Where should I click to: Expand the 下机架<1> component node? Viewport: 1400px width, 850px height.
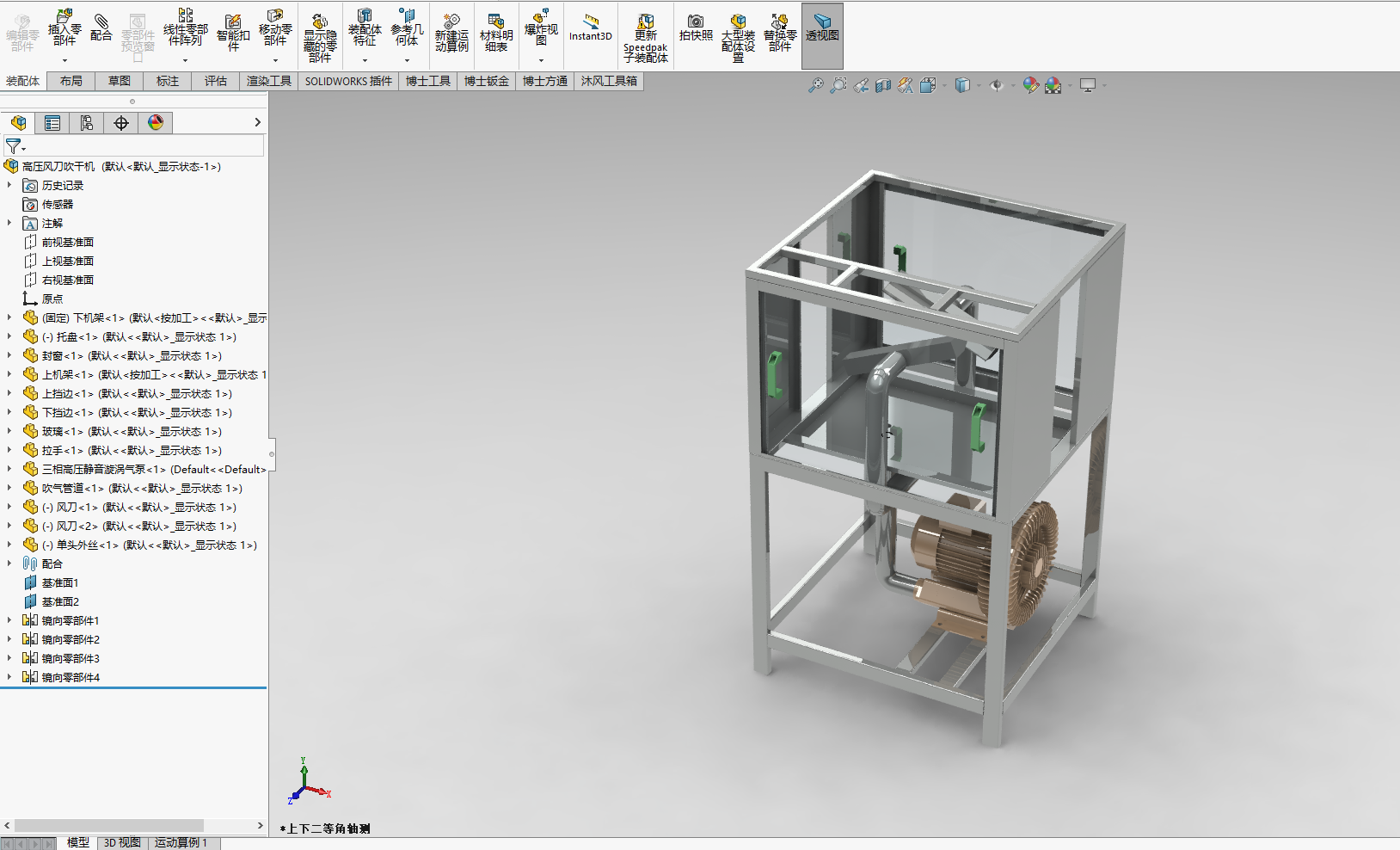click(x=9, y=317)
